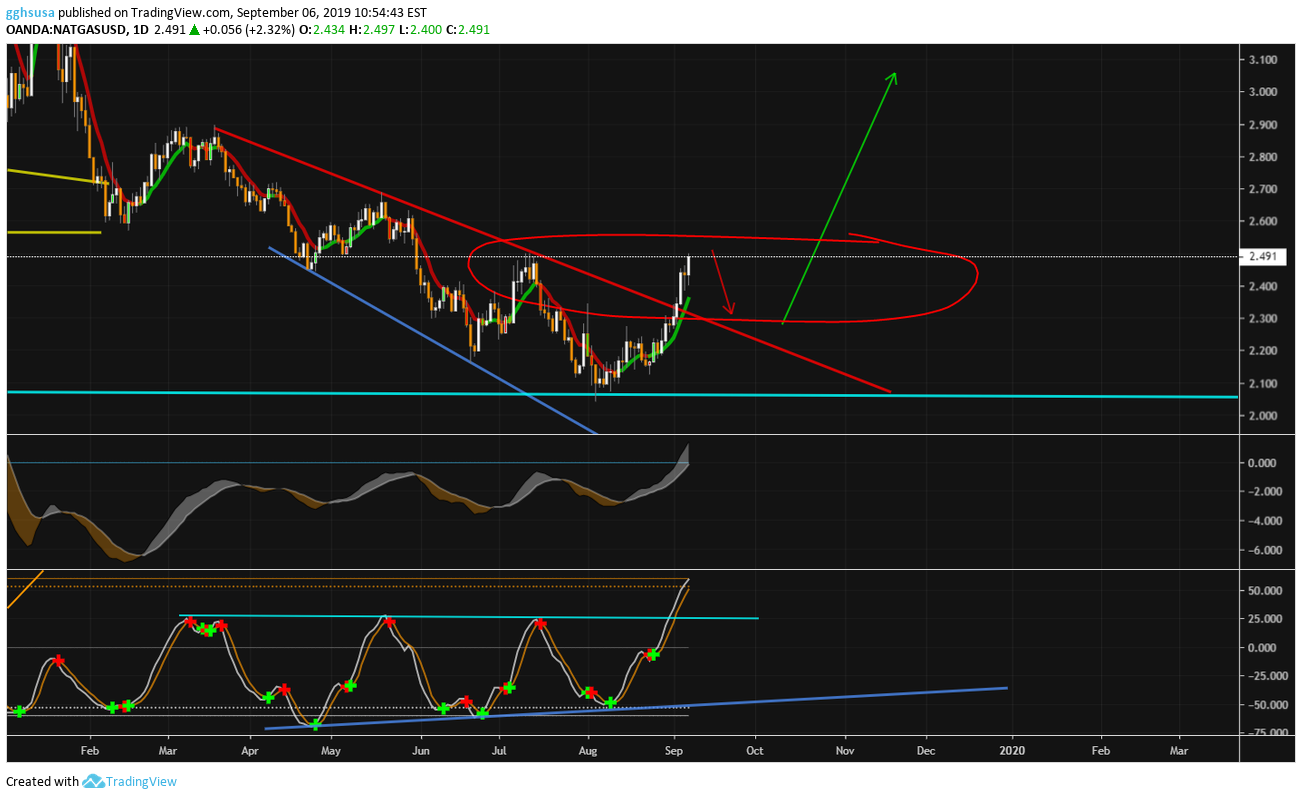
Task: Click the Jun label on time axis
Action: point(421,749)
